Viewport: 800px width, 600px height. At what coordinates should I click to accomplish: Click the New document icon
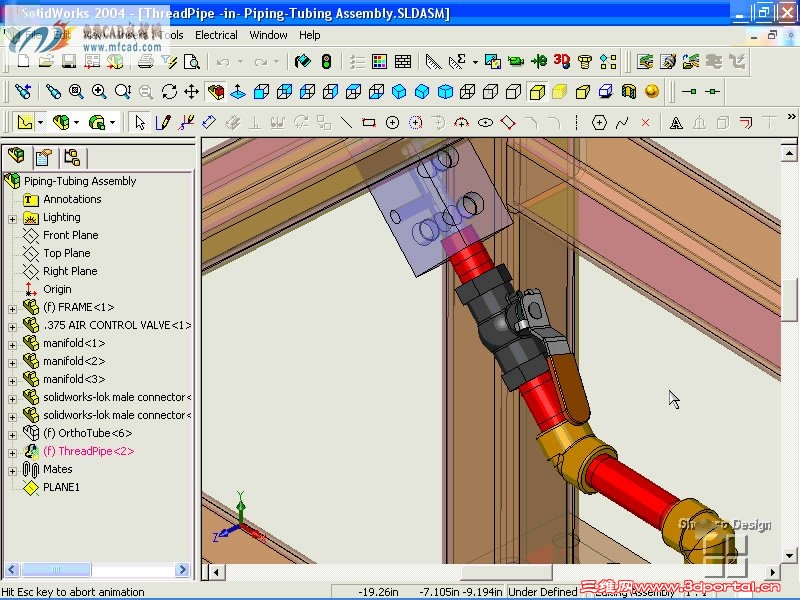tap(23, 62)
